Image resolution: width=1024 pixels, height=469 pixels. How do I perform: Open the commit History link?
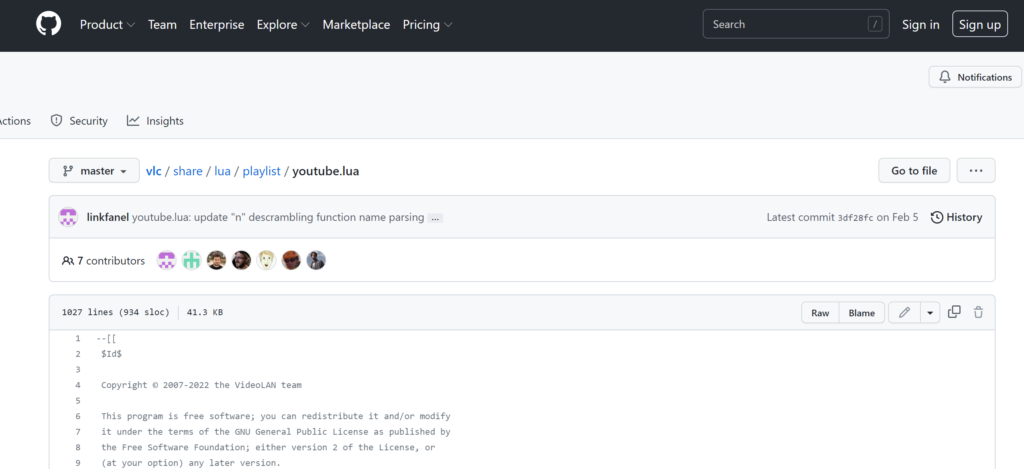(x=956, y=217)
